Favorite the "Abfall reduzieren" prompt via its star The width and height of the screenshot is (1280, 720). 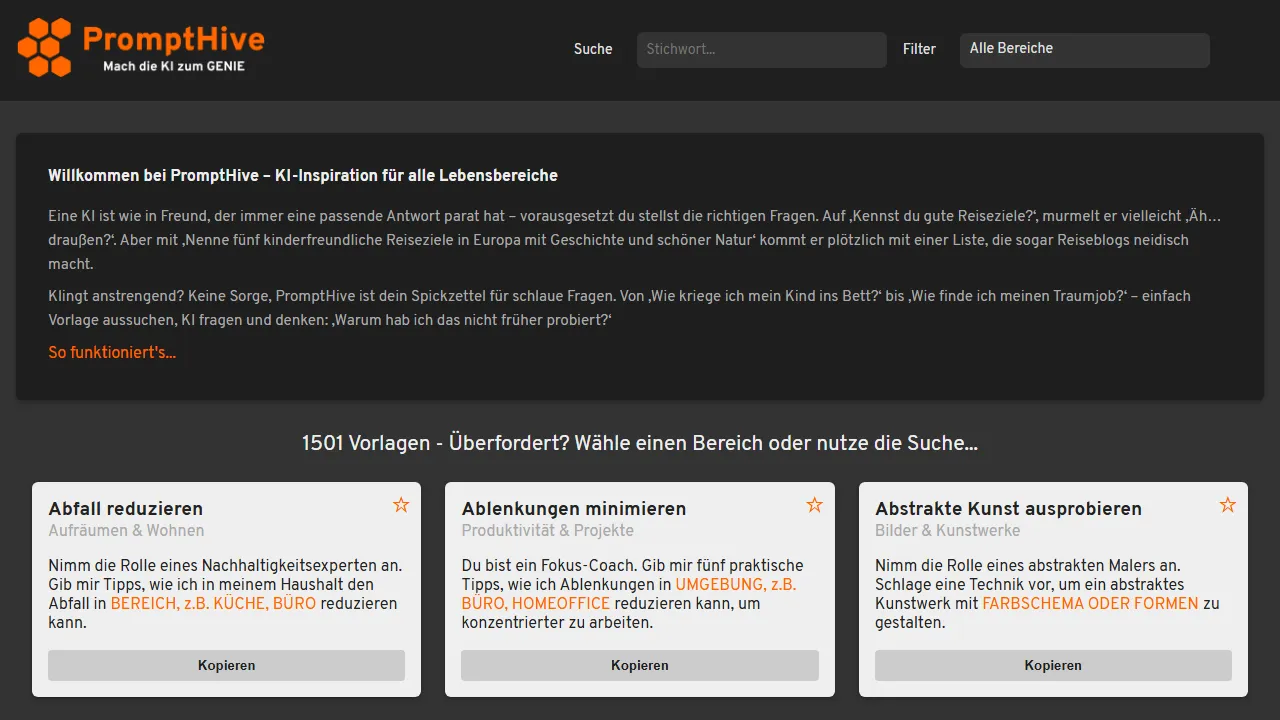(401, 505)
